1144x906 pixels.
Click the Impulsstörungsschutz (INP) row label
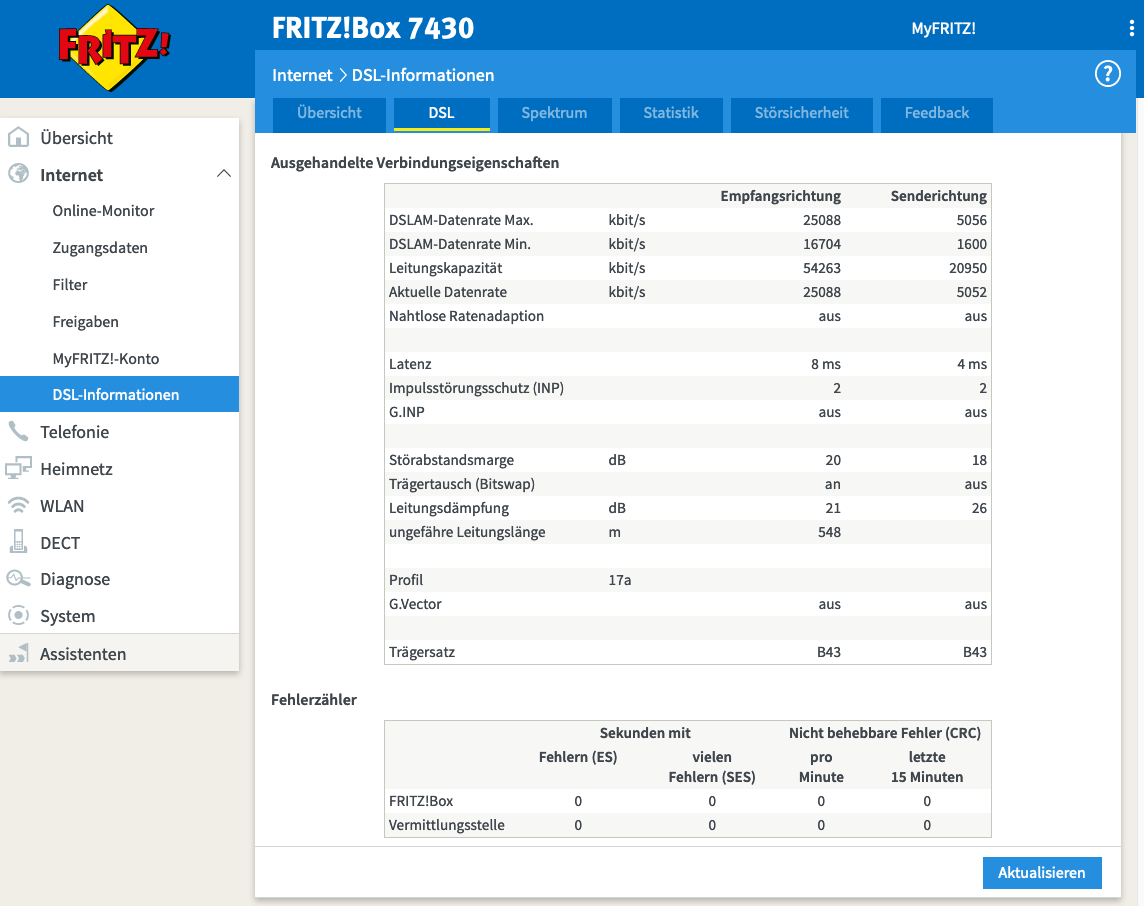476,388
